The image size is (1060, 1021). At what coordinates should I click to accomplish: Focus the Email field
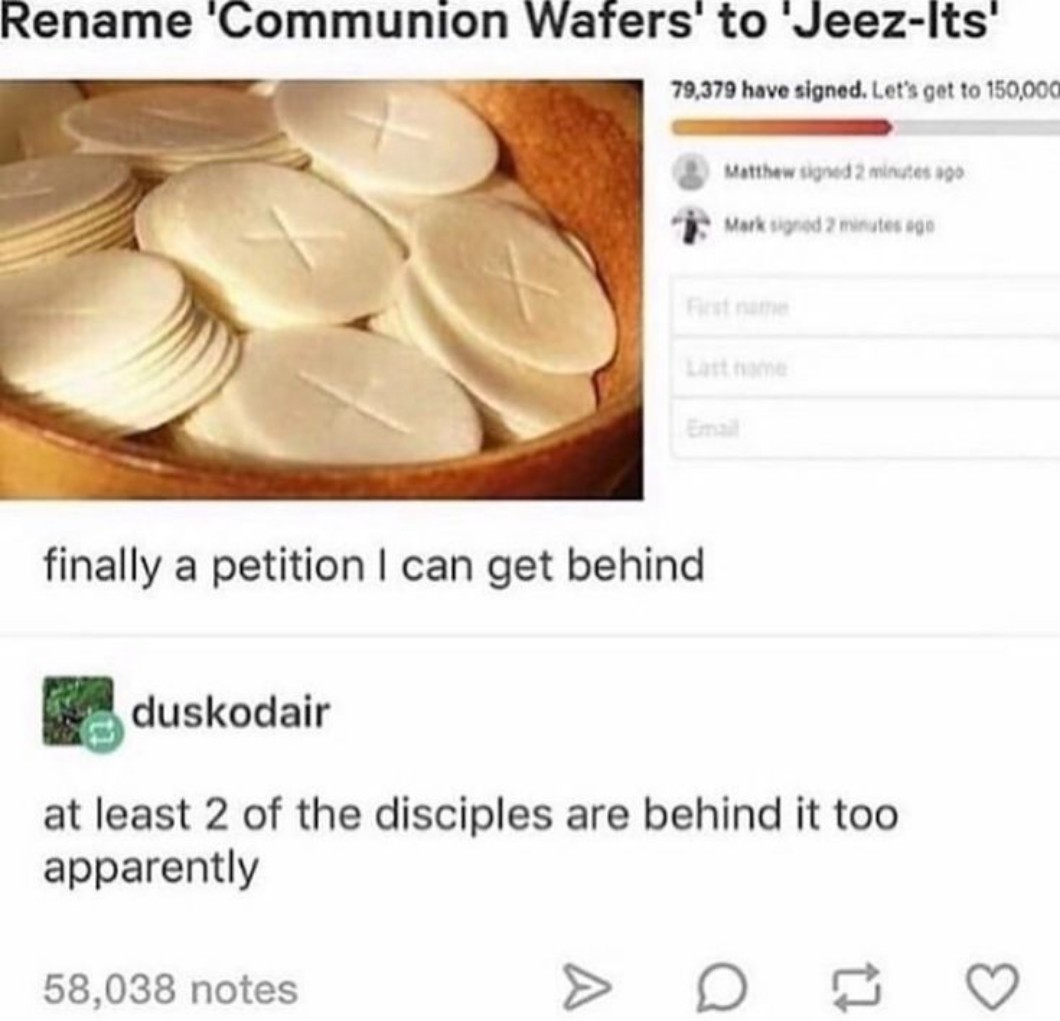tap(865, 428)
